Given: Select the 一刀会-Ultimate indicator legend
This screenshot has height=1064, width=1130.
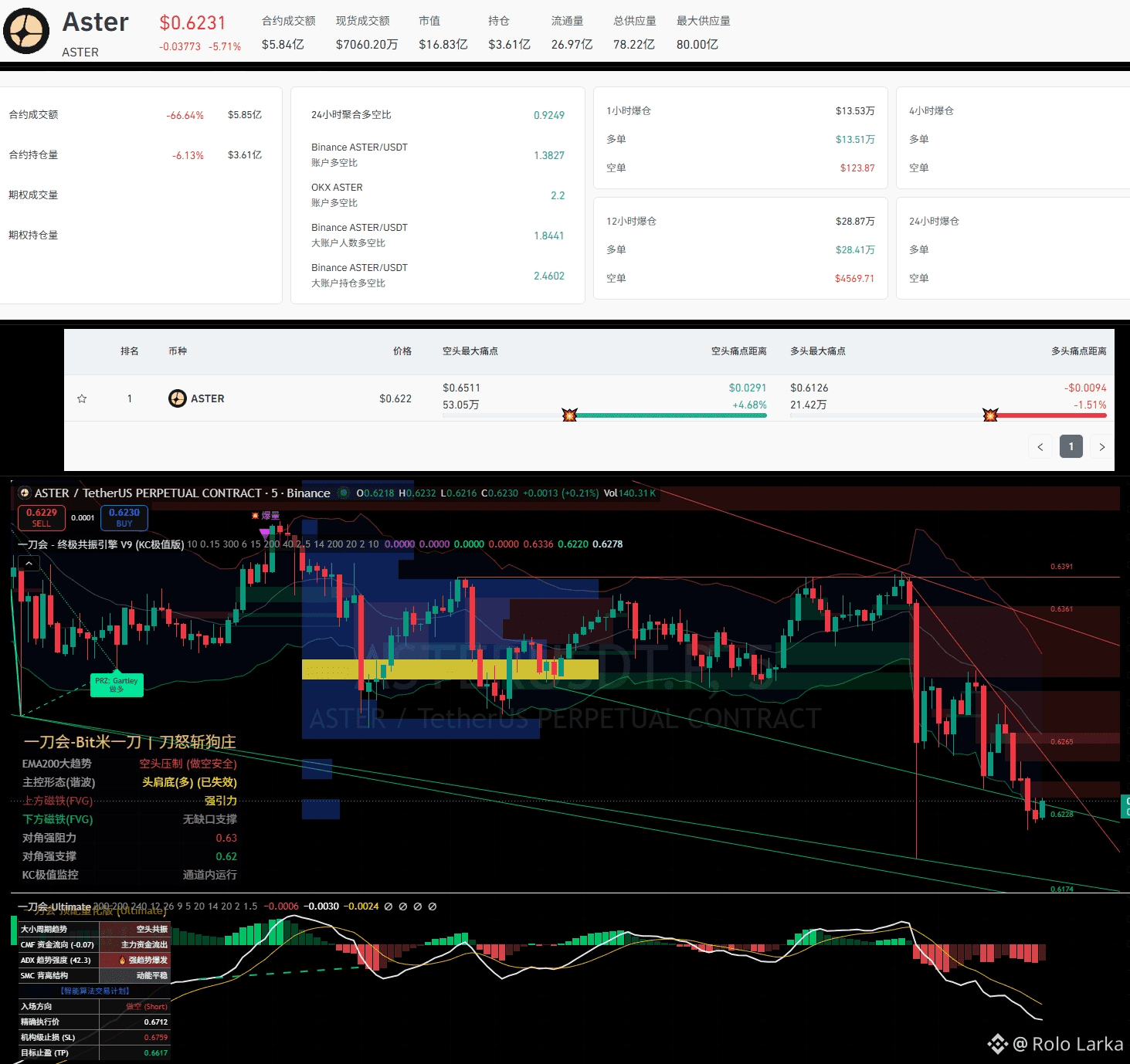Looking at the screenshot, I should (54, 906).
